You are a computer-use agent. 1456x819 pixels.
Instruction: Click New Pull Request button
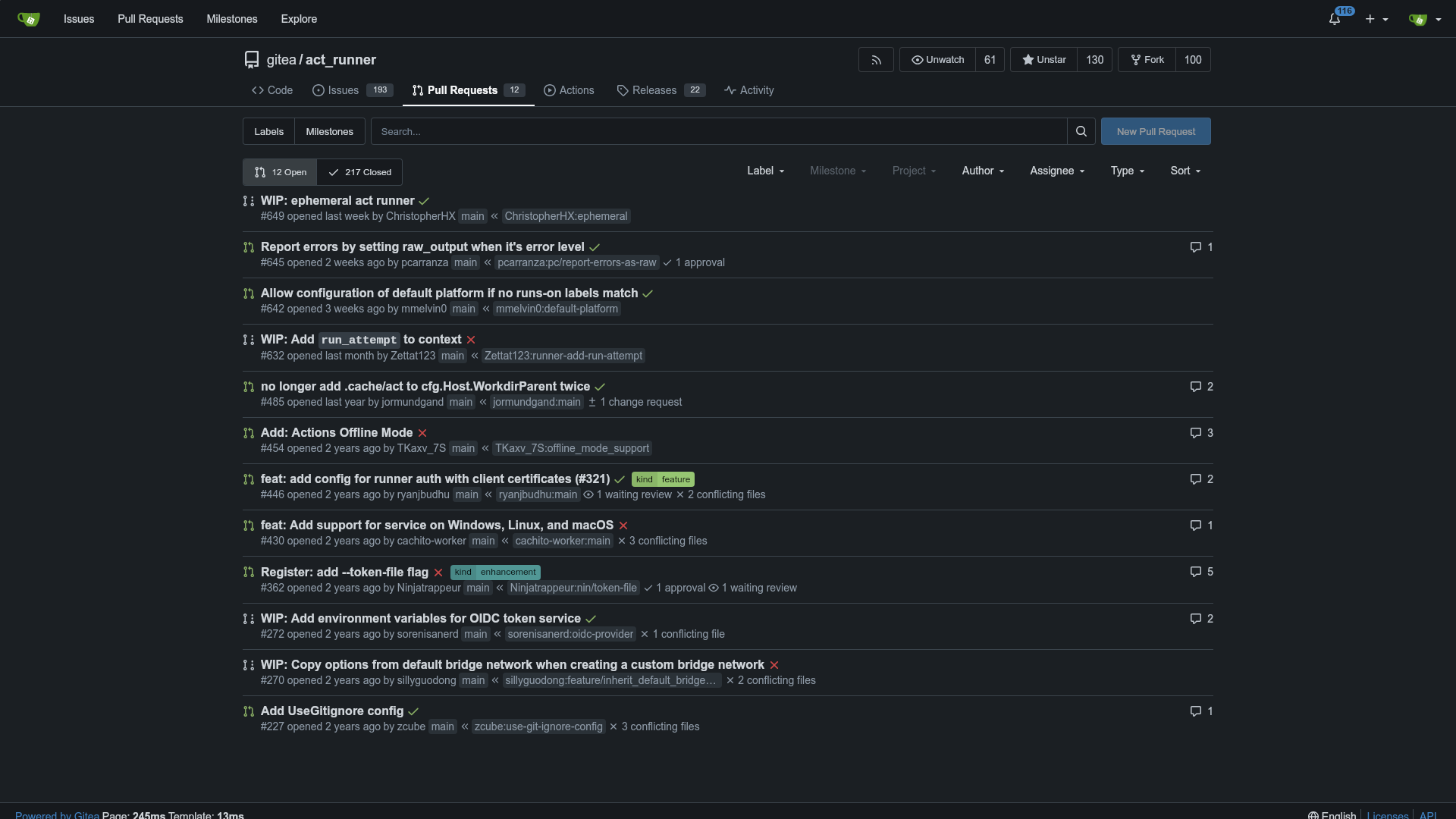tap(1156, 131)
